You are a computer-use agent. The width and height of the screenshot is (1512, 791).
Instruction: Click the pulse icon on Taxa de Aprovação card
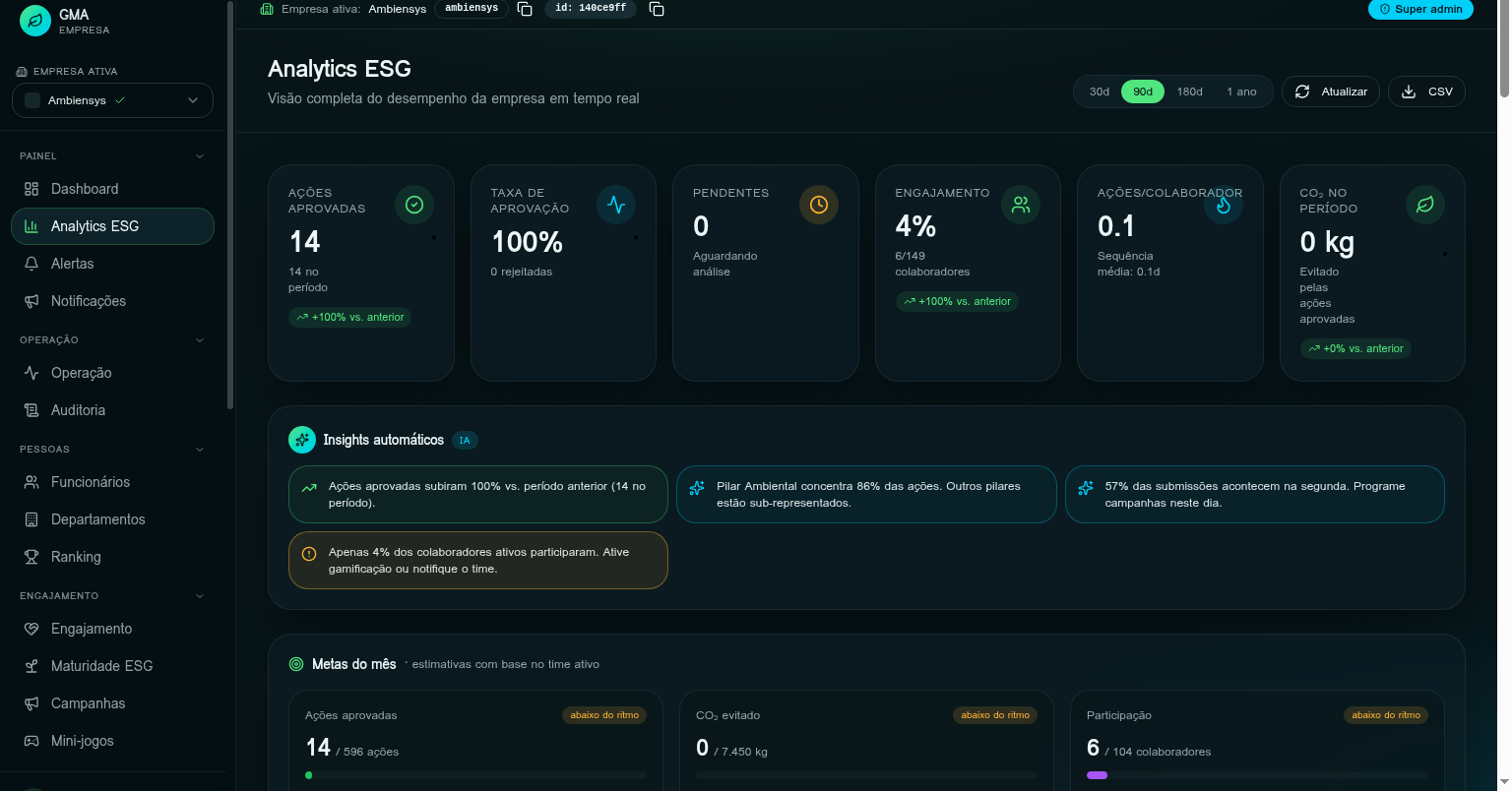click(616, 205)
